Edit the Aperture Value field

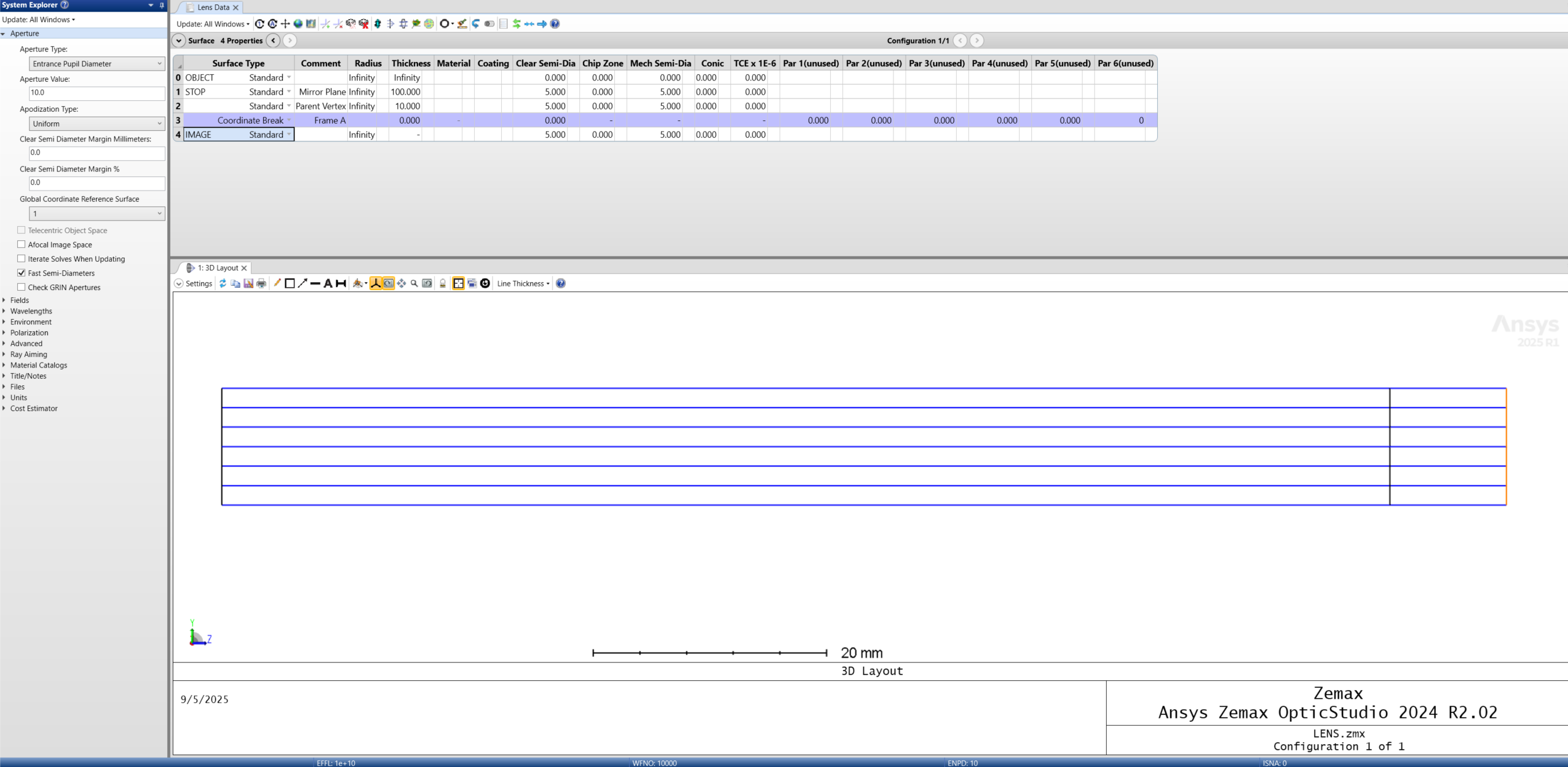[x=97, y=93]
